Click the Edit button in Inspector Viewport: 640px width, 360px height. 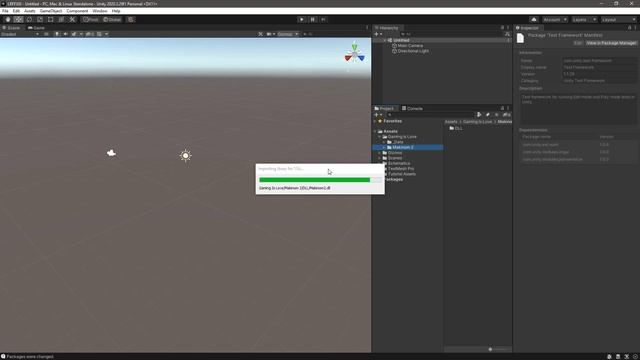click(x=578, y=43)
